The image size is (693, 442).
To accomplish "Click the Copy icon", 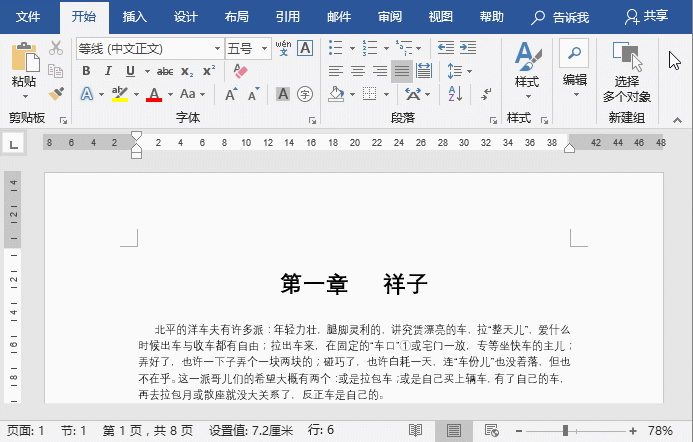I will click(x=56, y=71).
